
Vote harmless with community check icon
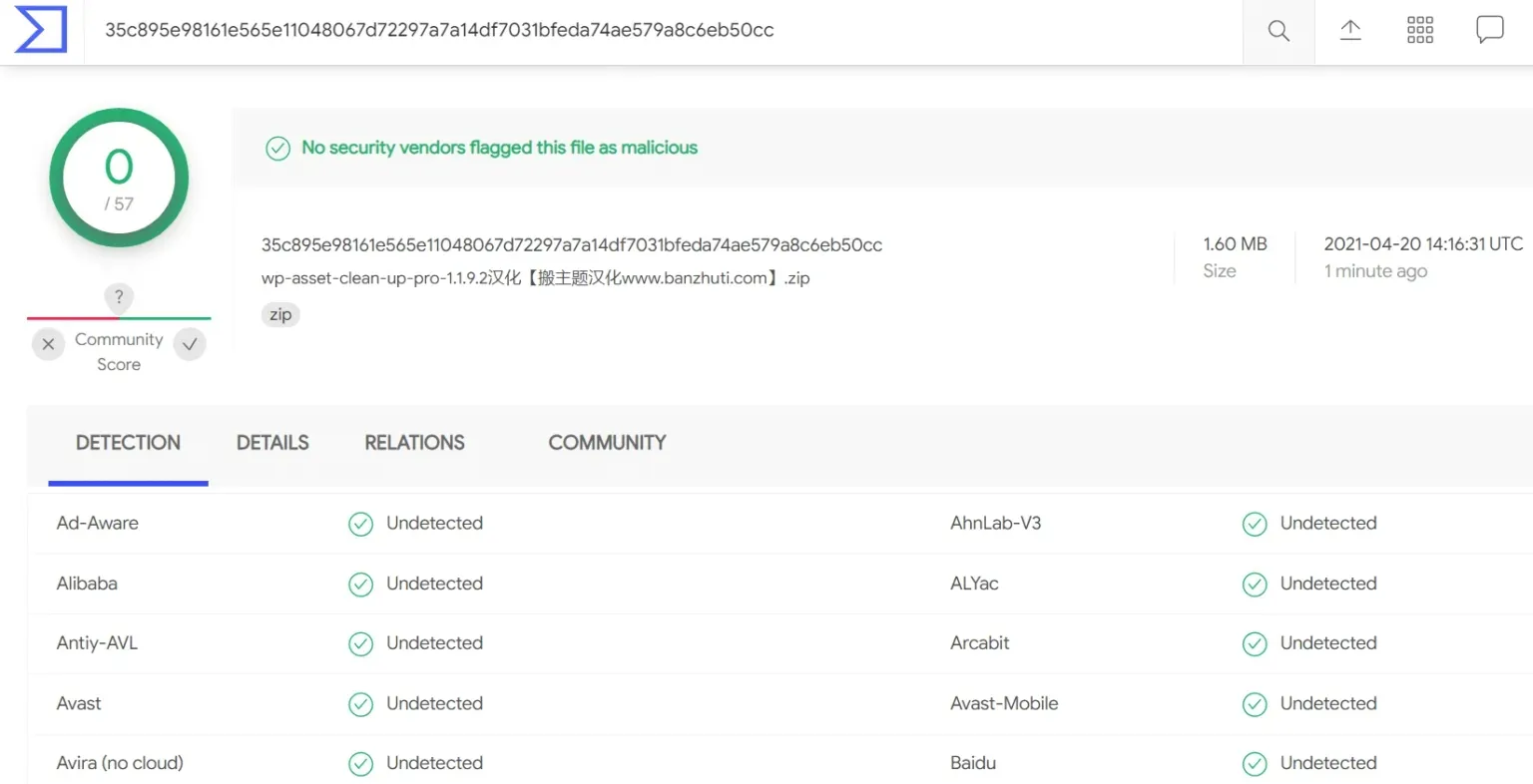pos(190,344)
